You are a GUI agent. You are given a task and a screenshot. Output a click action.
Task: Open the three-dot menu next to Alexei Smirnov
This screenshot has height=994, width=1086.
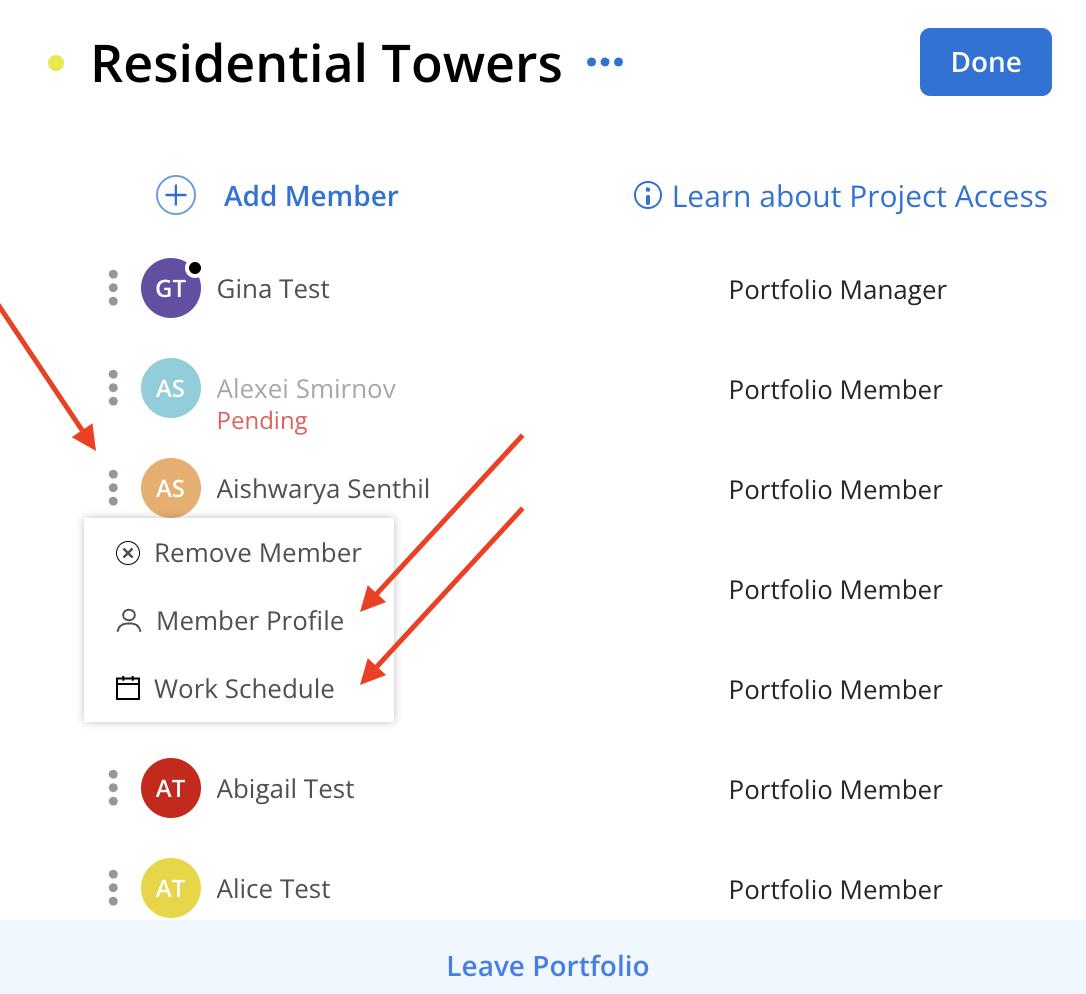coord(114,388)
